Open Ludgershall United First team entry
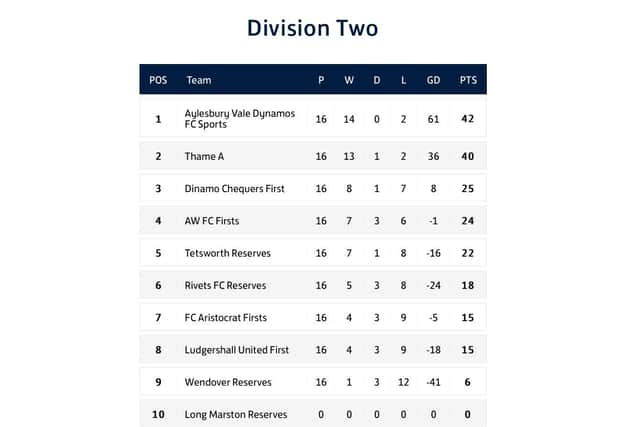This screenshot has height=427, width=640. pos(237,350)
